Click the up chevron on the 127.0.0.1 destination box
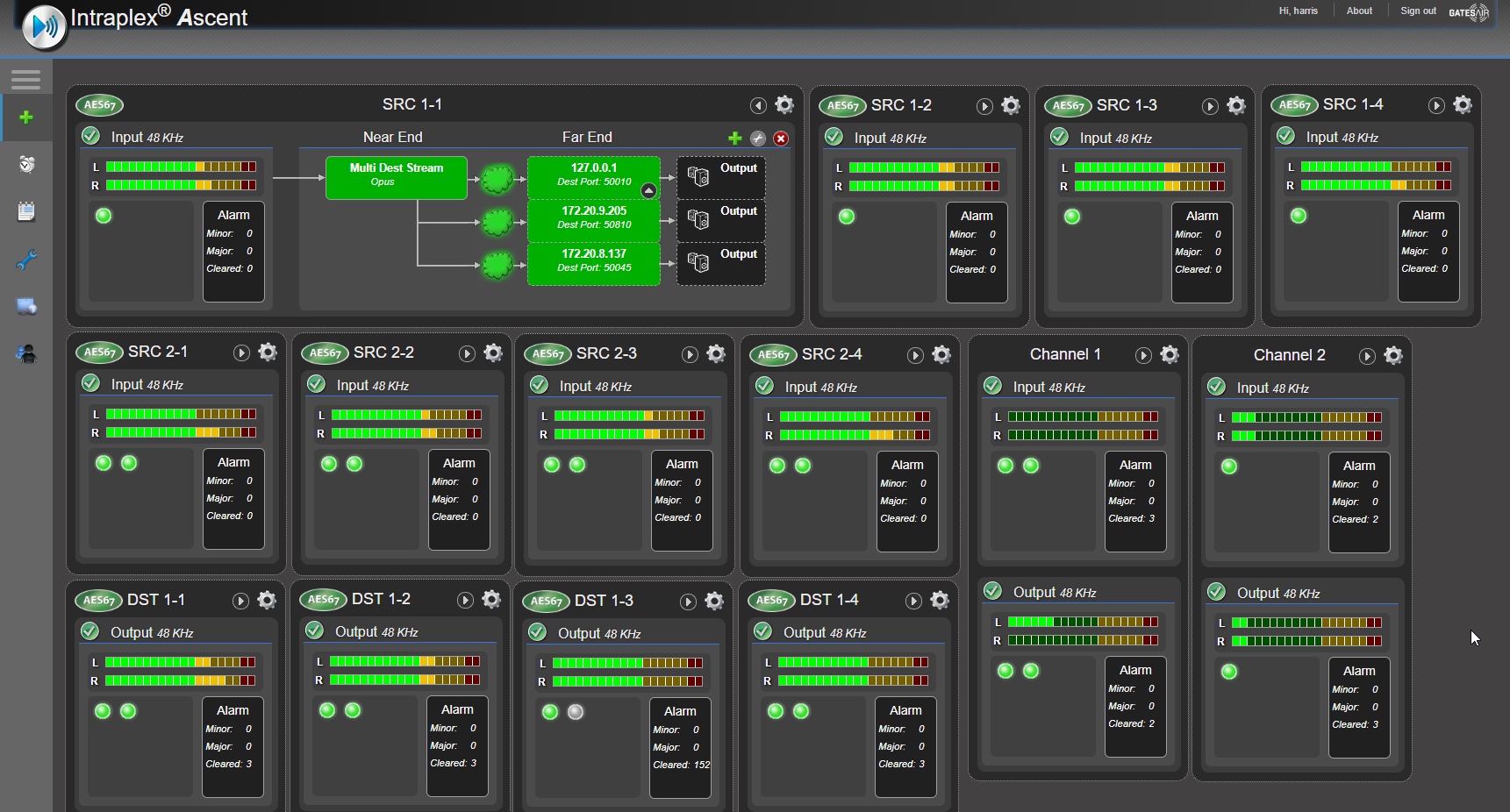The image size is (1510, 812). click(x=648, y=191)
